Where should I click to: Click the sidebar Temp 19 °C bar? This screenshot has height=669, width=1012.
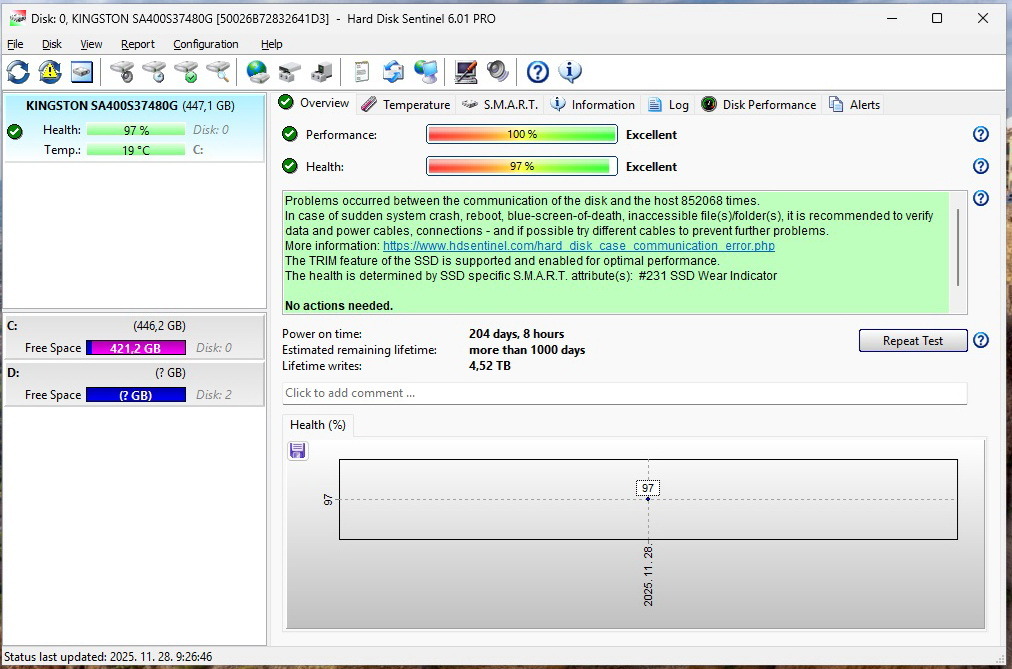[136, 150]
